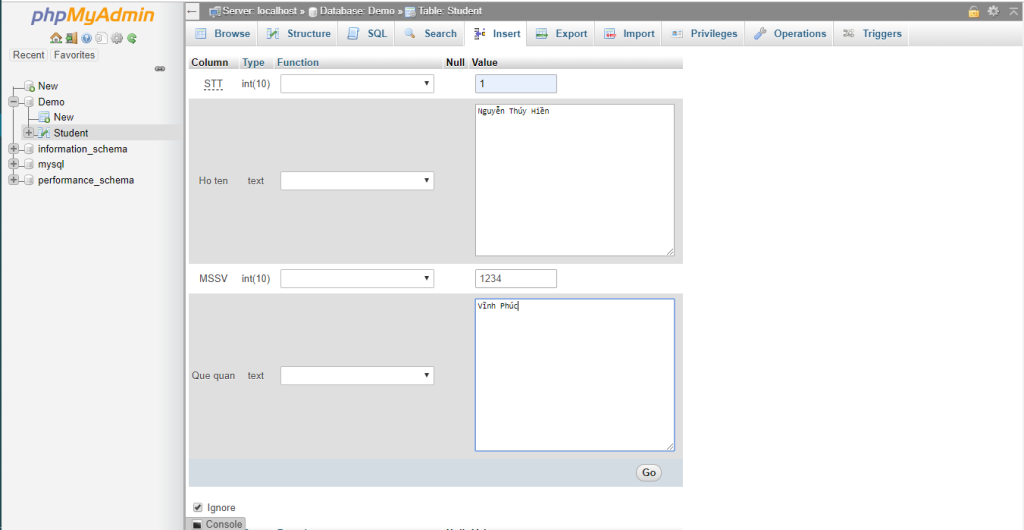Click the page lock icon in top bar

(974, 11)
